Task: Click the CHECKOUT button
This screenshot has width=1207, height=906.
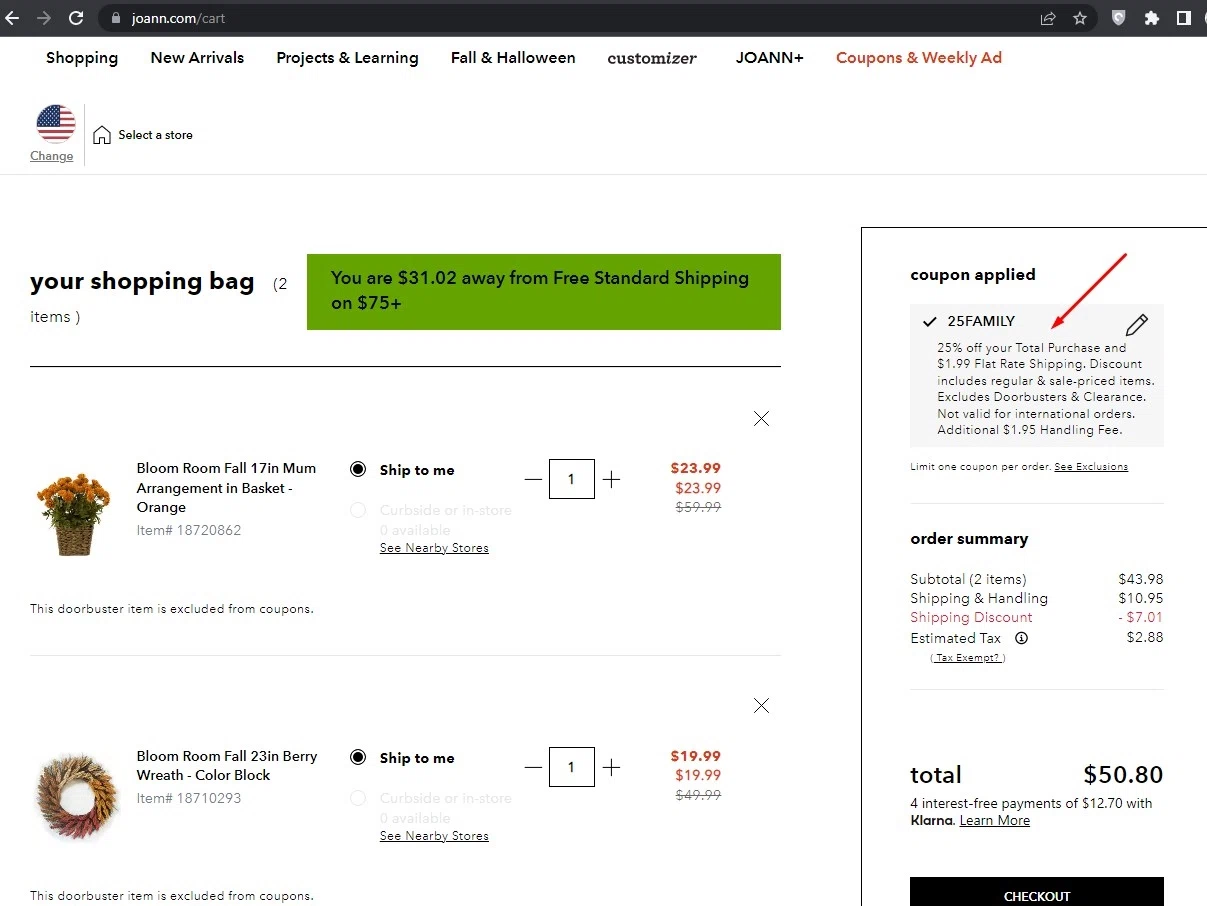Action: 1037,893
